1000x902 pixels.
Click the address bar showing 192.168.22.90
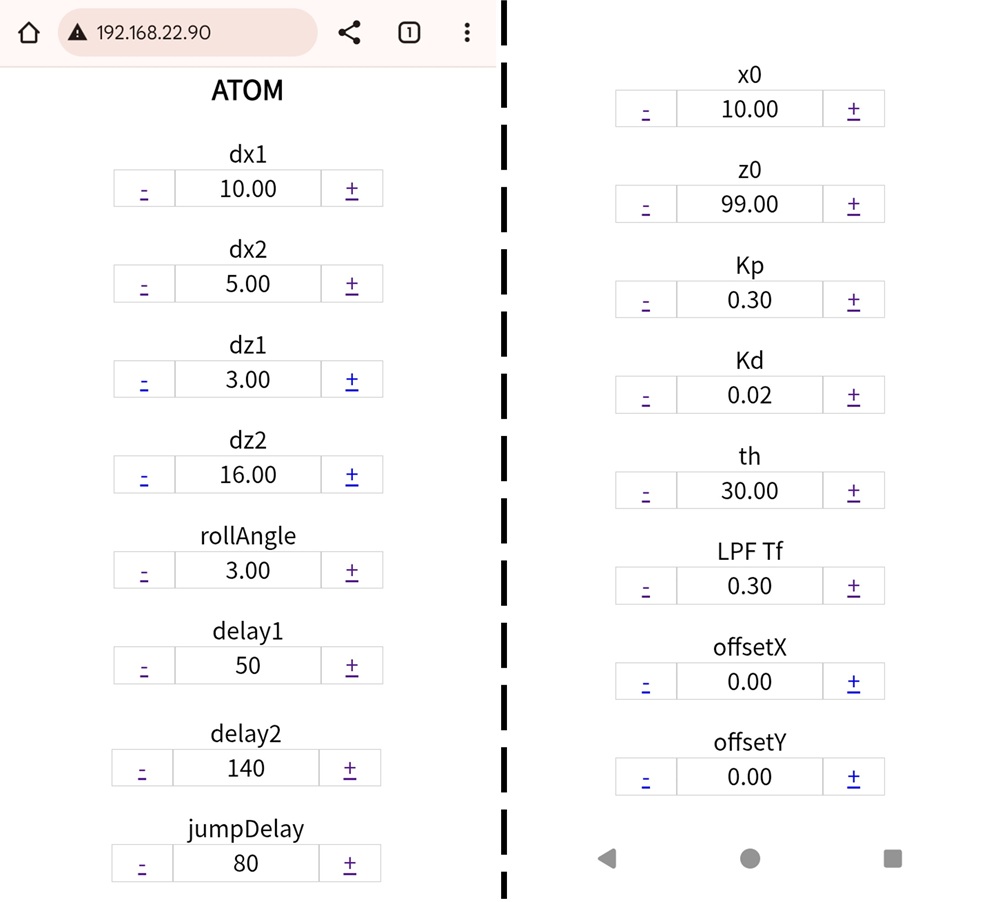click(190, 33)
